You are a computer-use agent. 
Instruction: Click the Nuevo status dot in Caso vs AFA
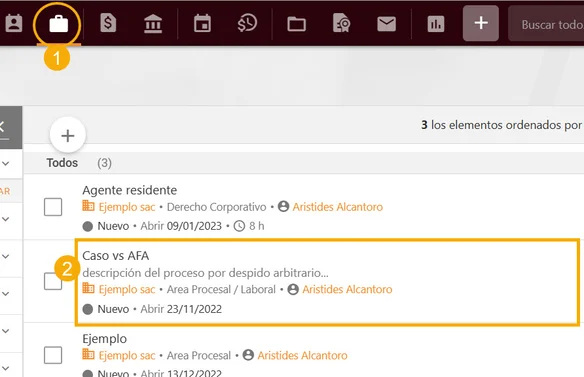point(88,309)
